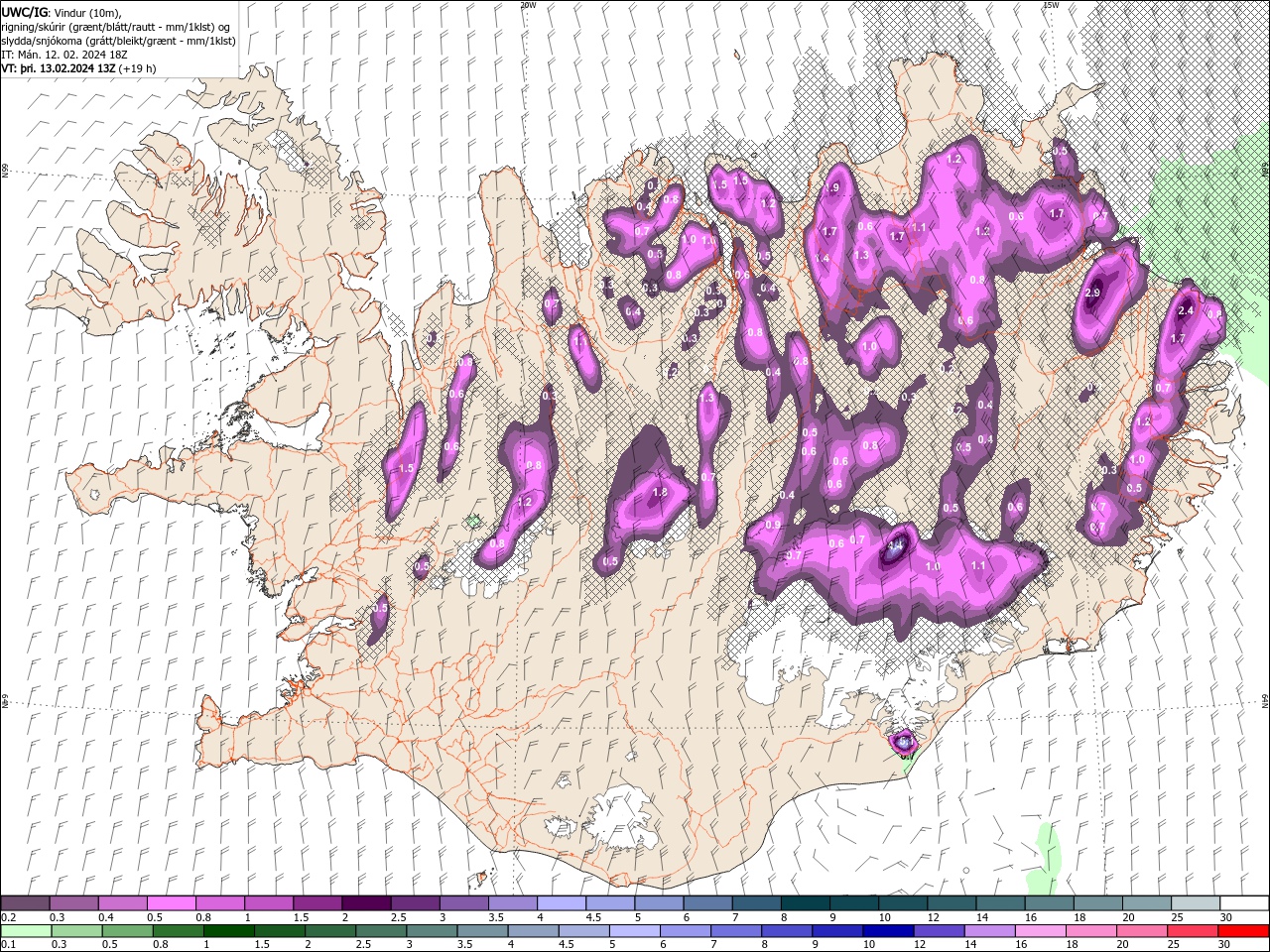Pick the 16 pale pink rain legend swatch

coord(1040,931)
